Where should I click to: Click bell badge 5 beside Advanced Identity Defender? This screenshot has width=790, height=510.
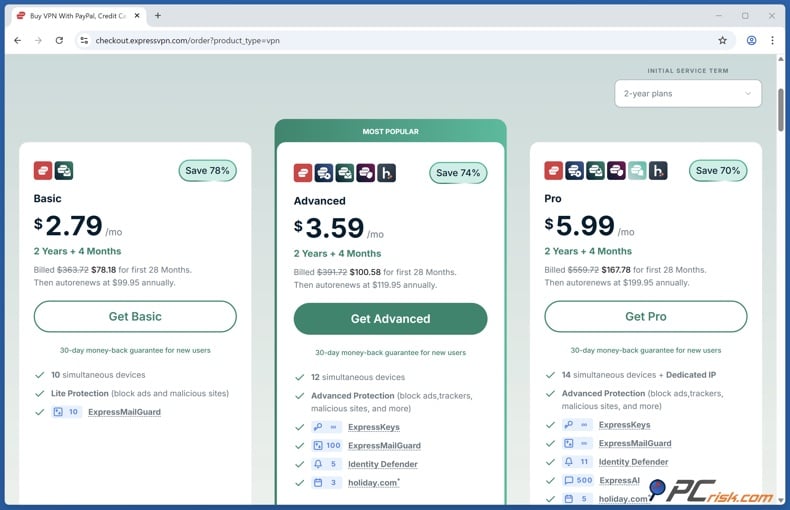click(326, 464)
